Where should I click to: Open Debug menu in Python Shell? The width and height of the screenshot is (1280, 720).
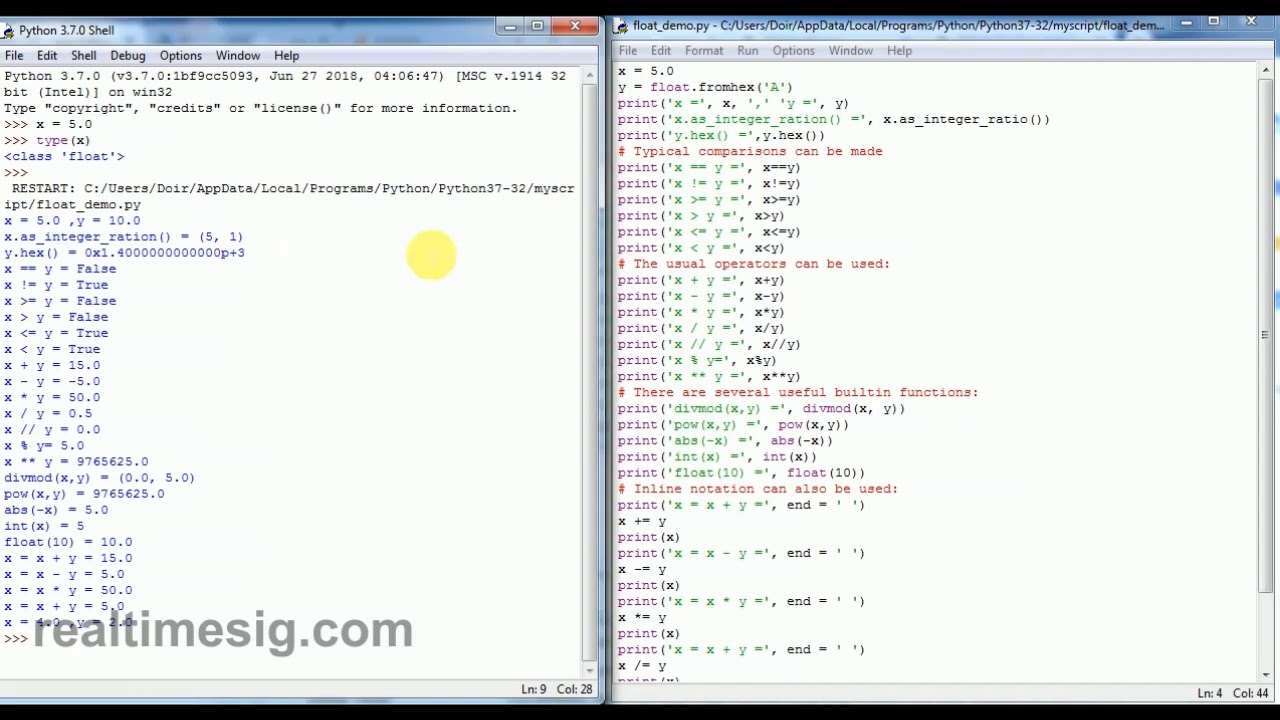[x=128, y=56]
